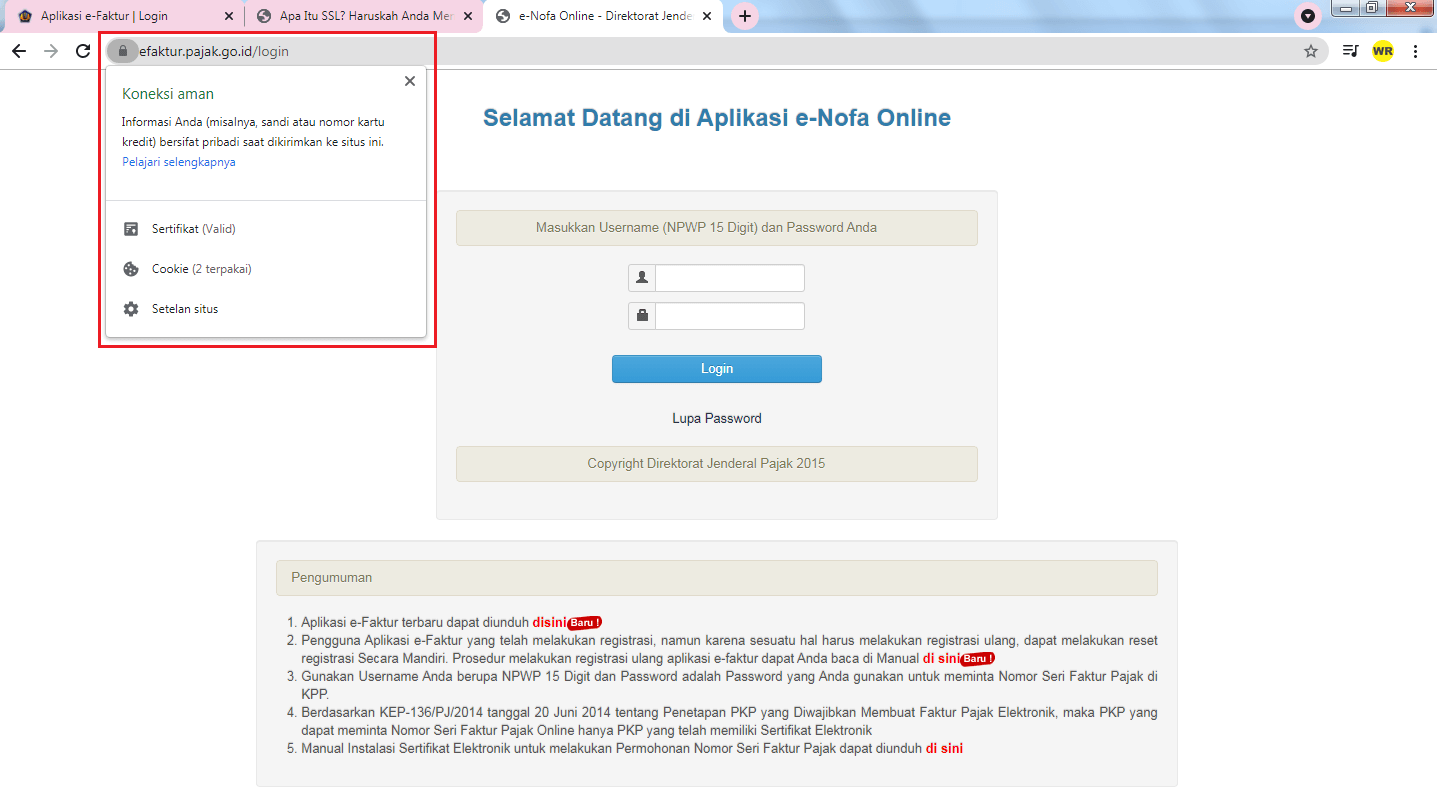This screenshot has height=809, width=1440.
Task: Open the WR profile avatar
Action: pos(1383,51)
